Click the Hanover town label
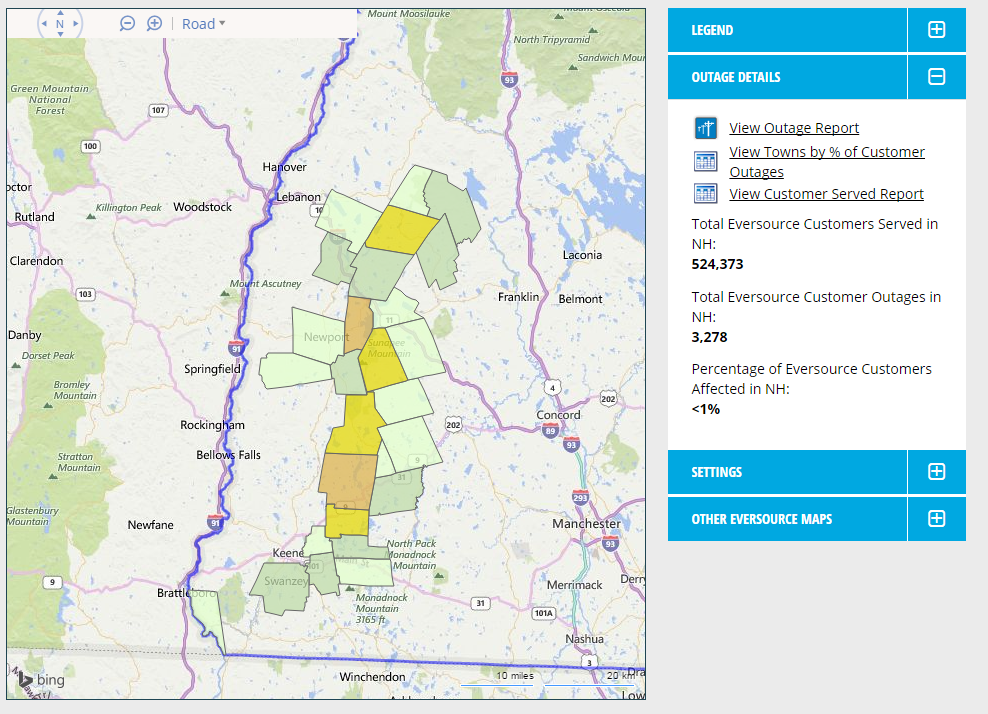This screenshot has width=988, height=714. [285, 167]
